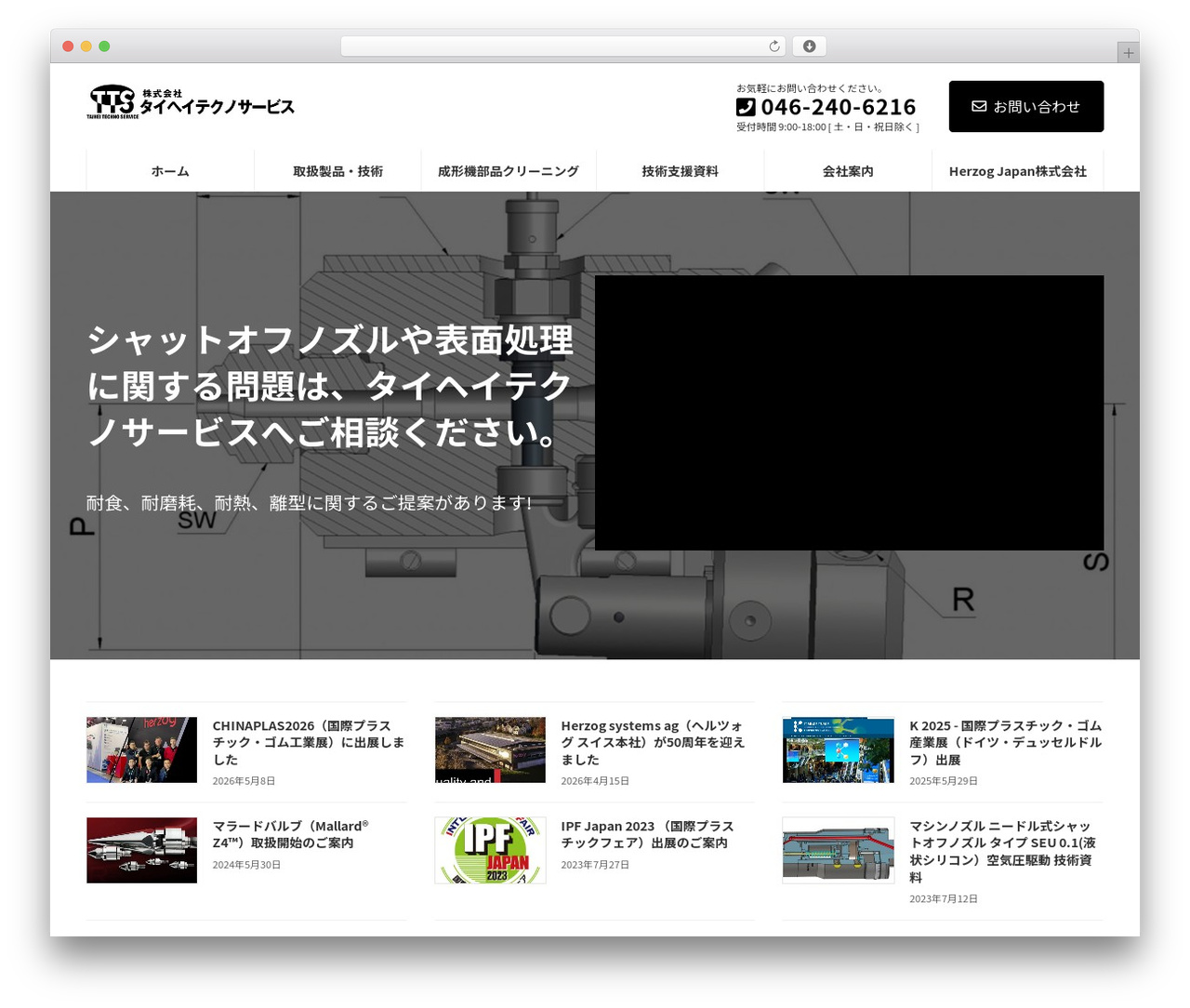Click the Mallard valve product thumbnail

click(142, 850)
